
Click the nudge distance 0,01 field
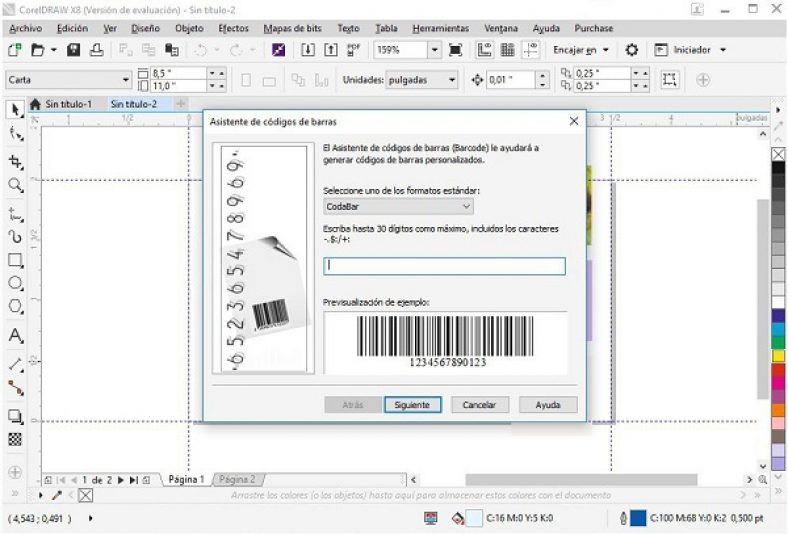[510, 79]
